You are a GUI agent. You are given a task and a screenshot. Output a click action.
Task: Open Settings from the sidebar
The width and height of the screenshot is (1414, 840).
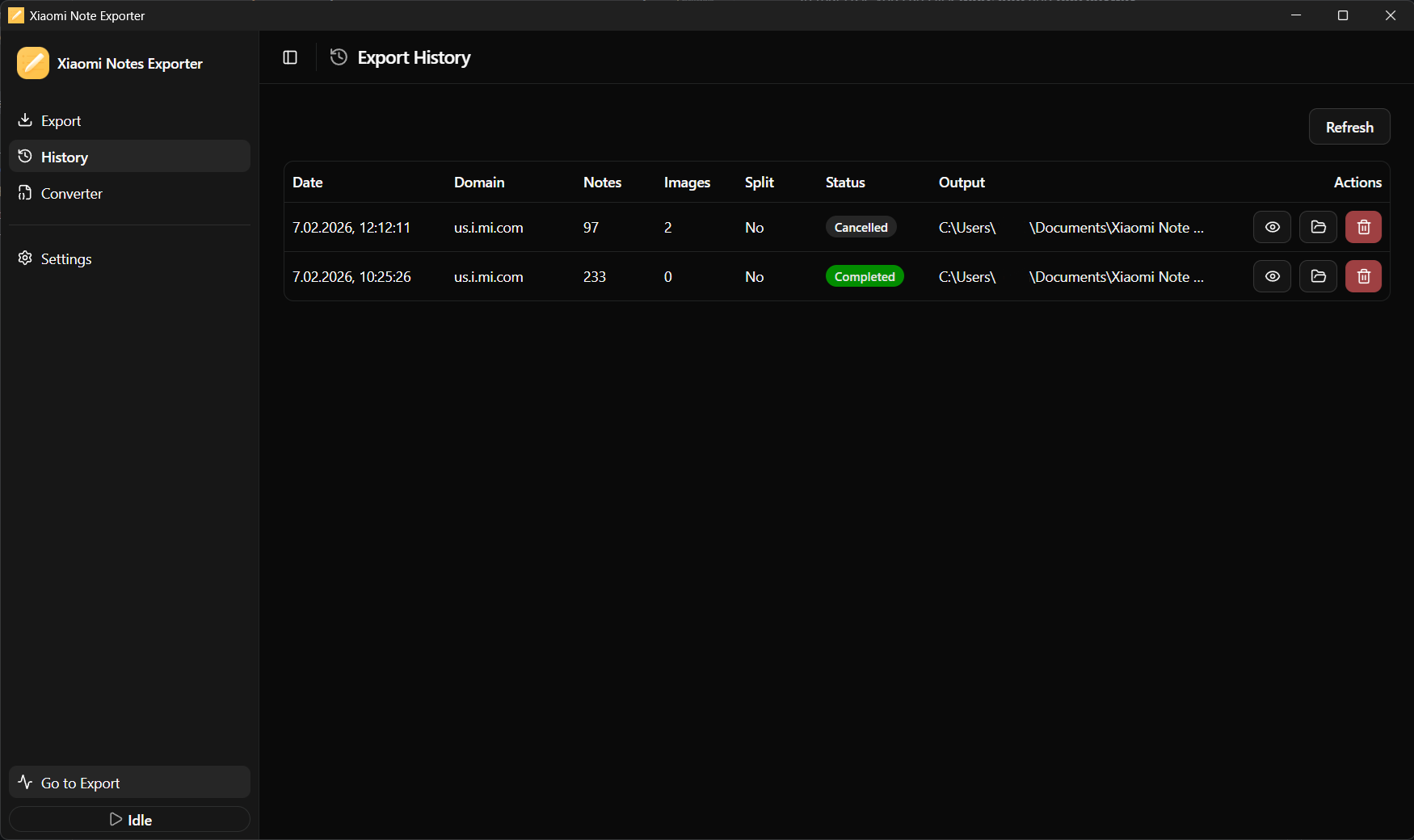pos(129,258)
